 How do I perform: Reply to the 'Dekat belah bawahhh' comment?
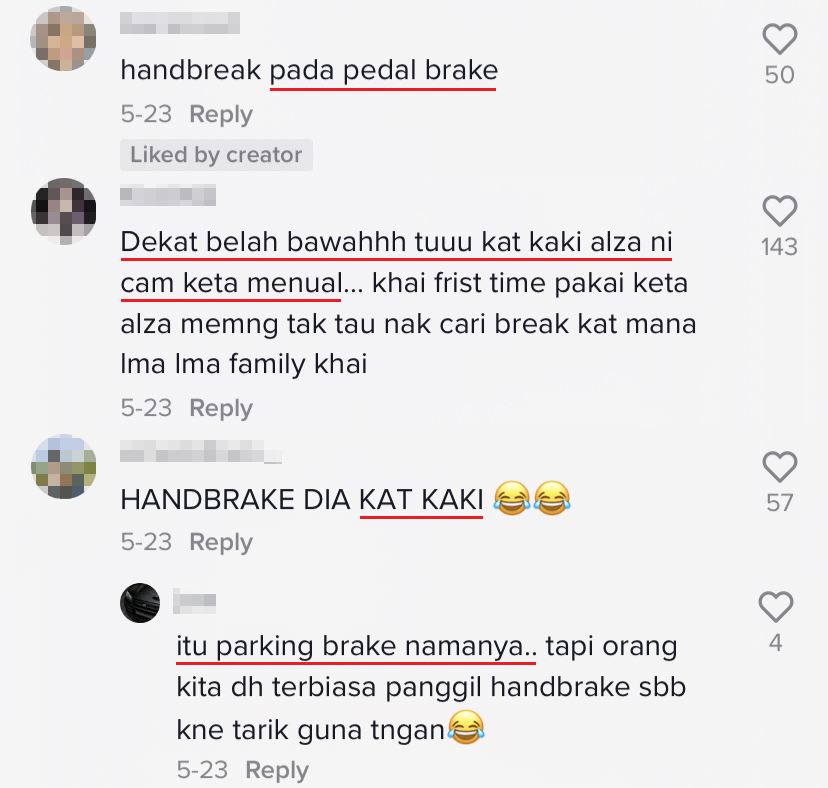[x=221, y=408]
